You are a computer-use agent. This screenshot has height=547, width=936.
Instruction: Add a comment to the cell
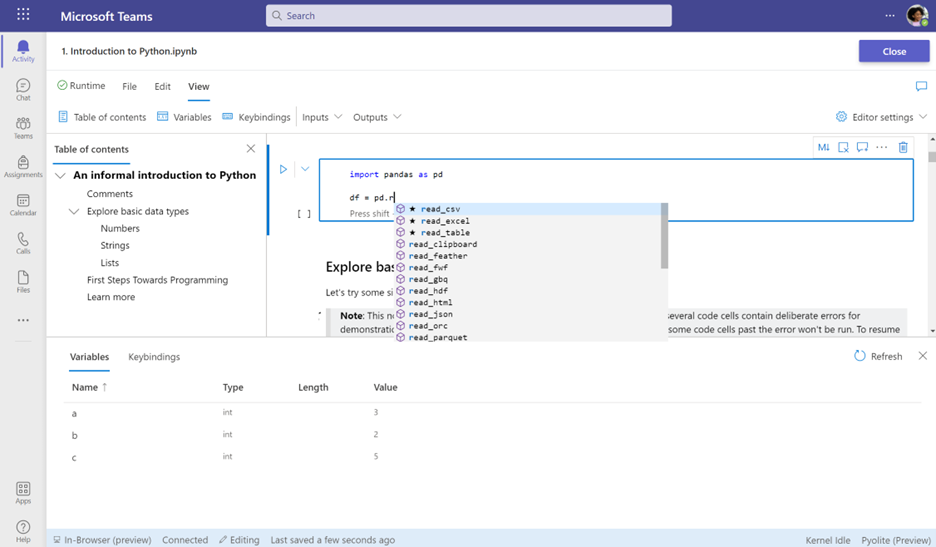(863, 147)
